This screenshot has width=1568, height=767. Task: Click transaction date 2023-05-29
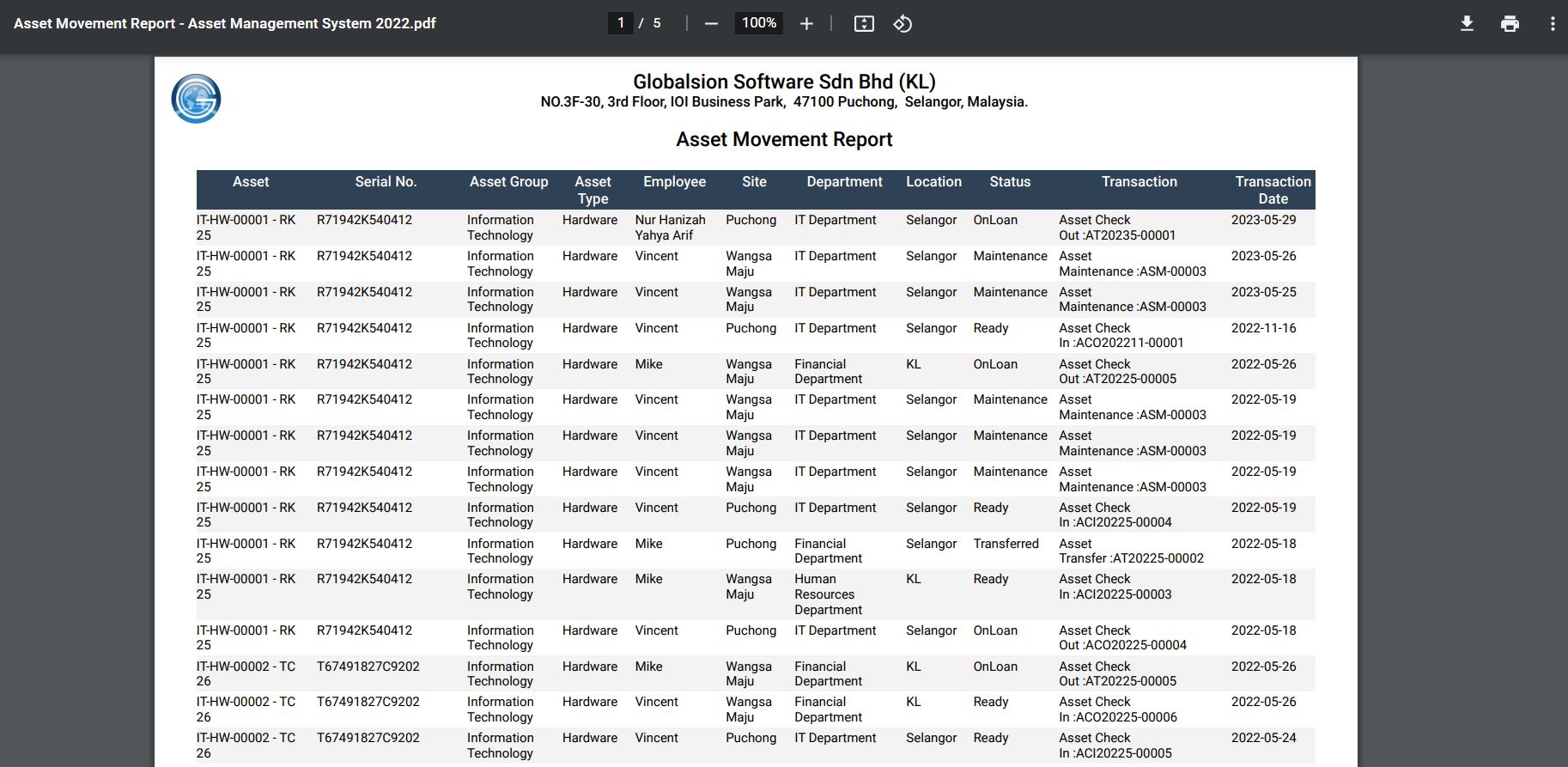pyautogui.click(x=1263, y=220)
